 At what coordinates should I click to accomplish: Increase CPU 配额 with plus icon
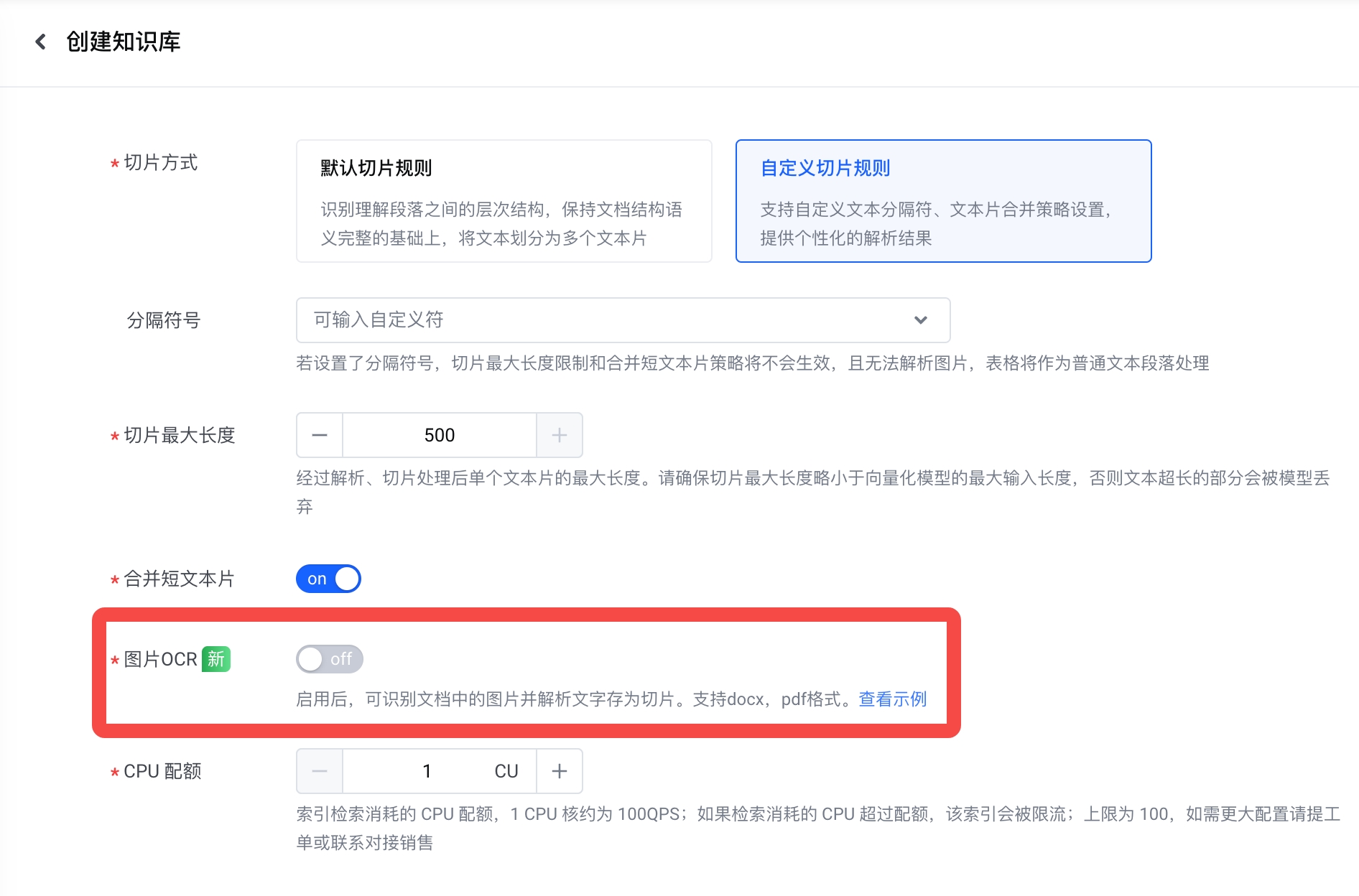(560, 771)
